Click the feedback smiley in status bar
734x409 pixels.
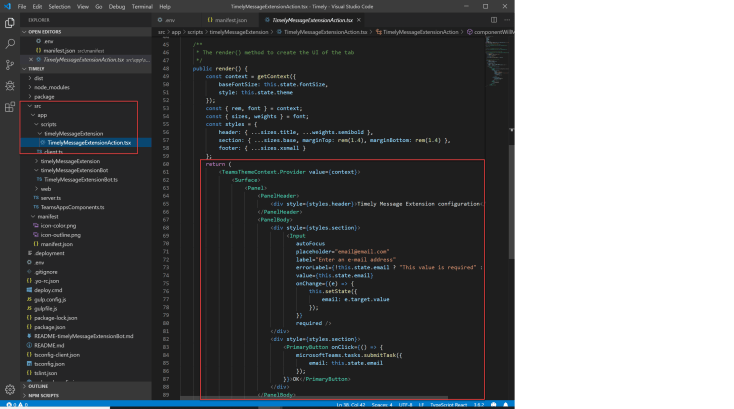493,405
